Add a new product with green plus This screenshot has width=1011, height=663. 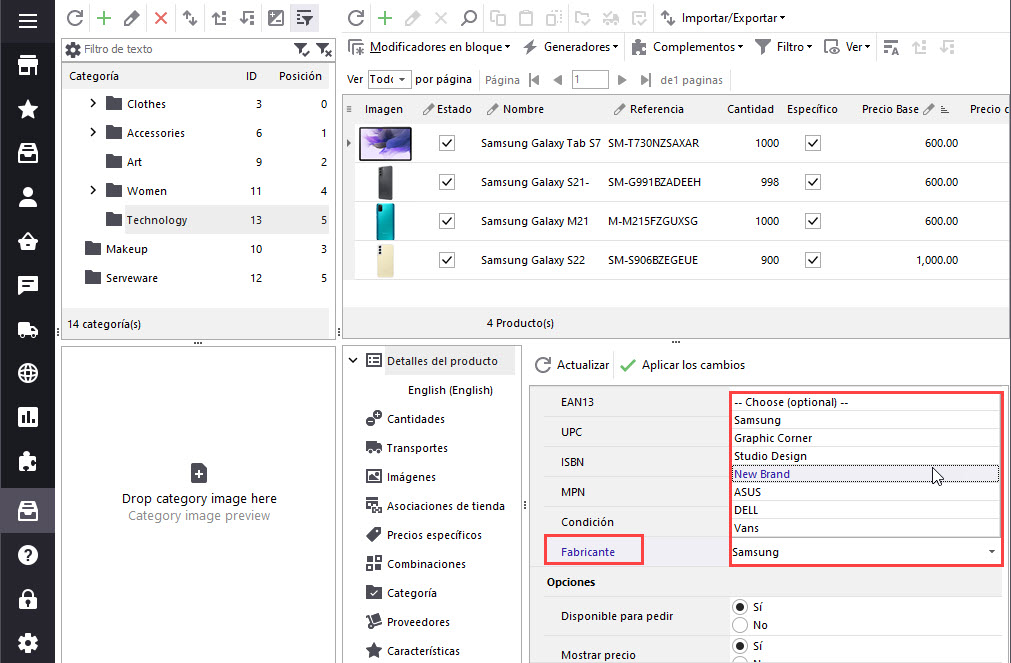coord(385,18)
